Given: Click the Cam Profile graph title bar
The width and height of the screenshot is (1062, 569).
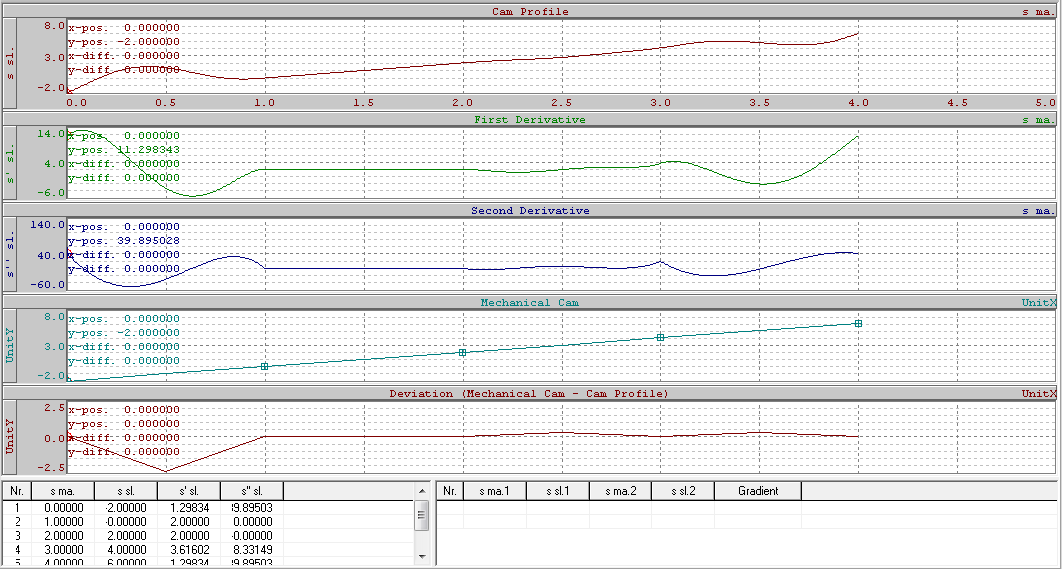Looking at the screenshot, I should pyautogui.click(x=530, y=12).
